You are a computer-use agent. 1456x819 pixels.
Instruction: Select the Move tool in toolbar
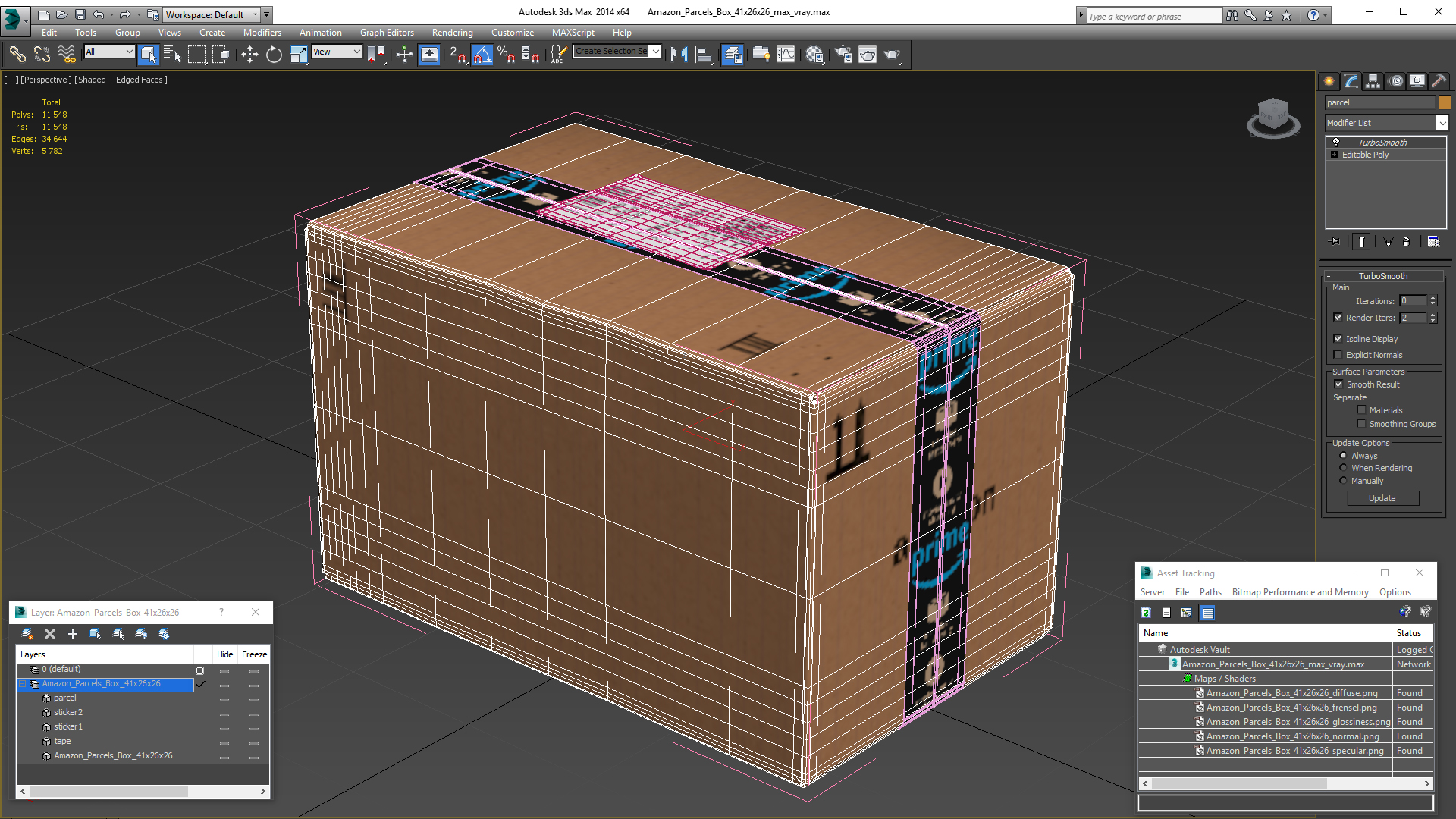click(249, 54)
